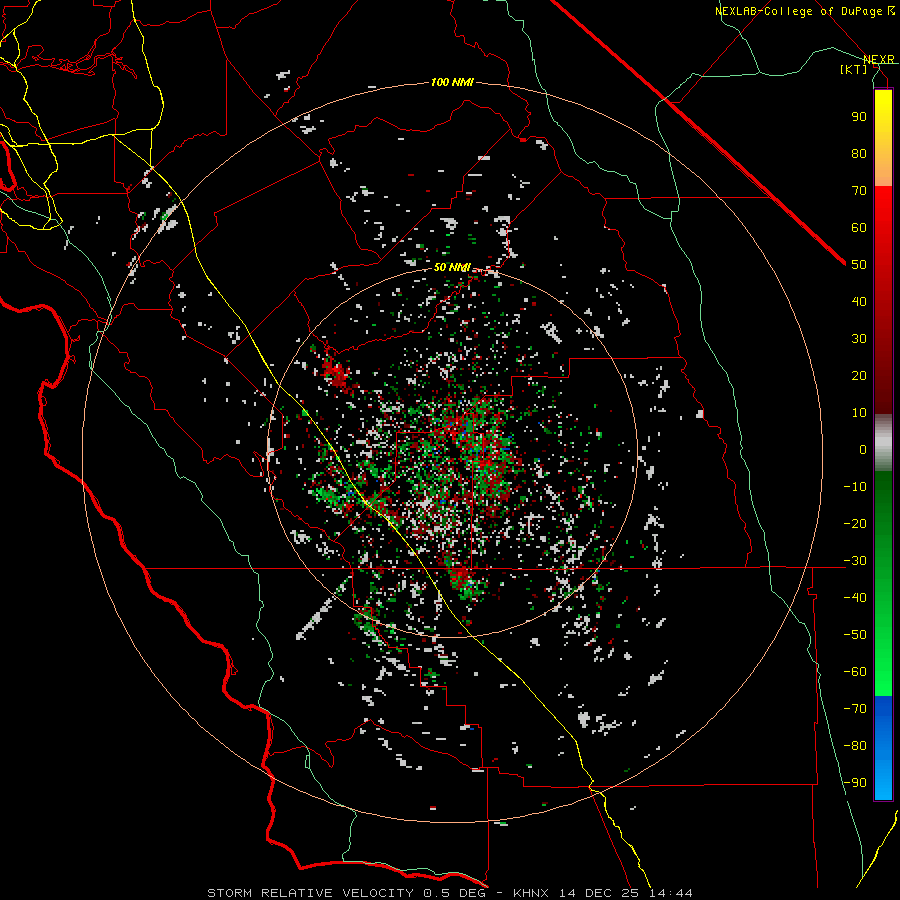Click the -60 value on velocity scale

(855, 672)
